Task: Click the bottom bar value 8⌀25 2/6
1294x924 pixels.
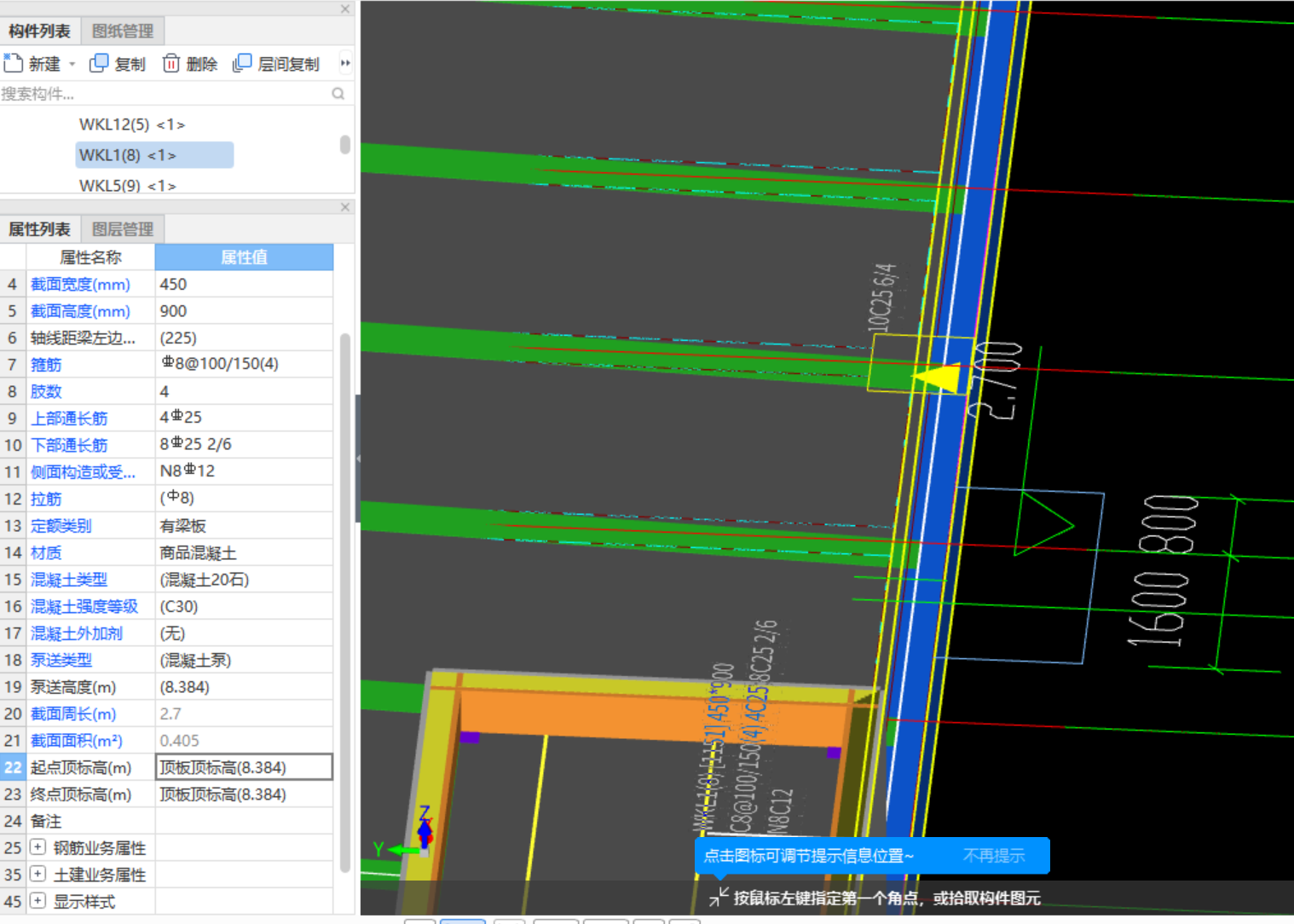Action: click(244, 444)
